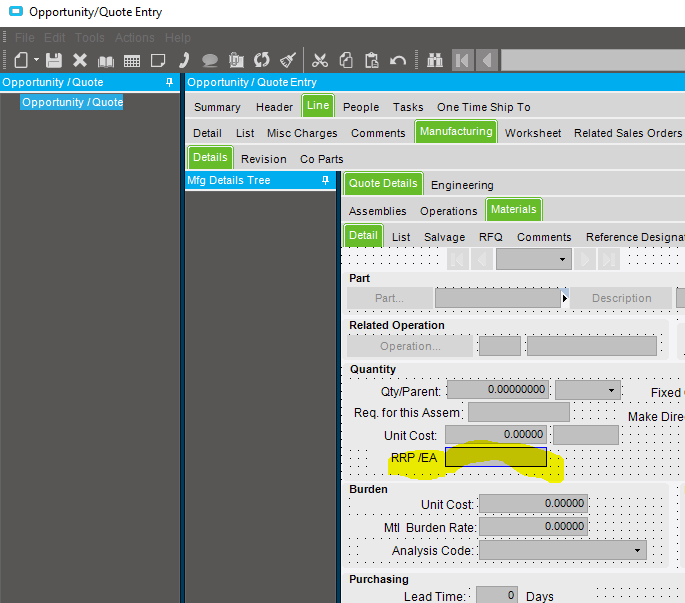The width and height of the screenshot is (685, 603).
Task: Open the Analysis Code dropdown
Action: (637, 550)
